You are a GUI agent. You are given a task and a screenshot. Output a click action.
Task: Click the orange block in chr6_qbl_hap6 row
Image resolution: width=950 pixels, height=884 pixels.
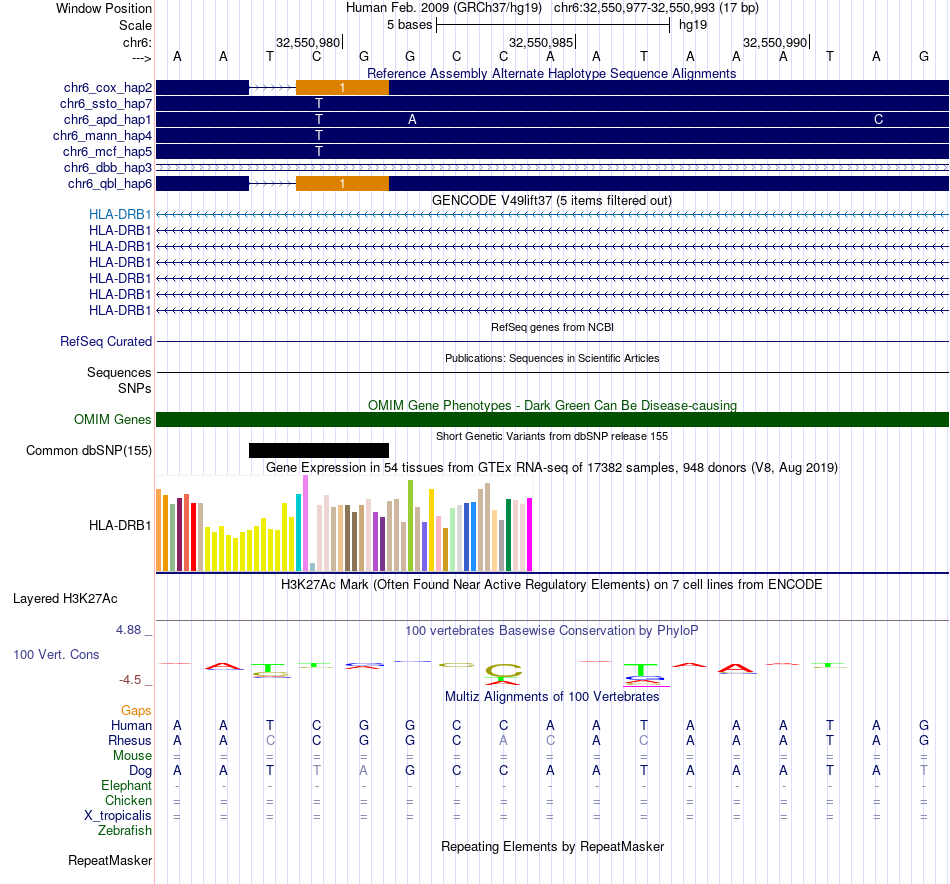tap(342, 184)
